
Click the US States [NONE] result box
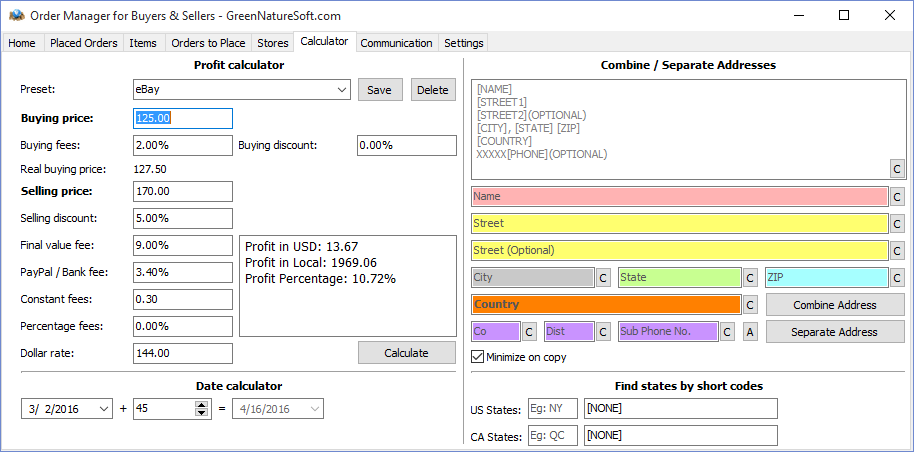click(681, 409)
